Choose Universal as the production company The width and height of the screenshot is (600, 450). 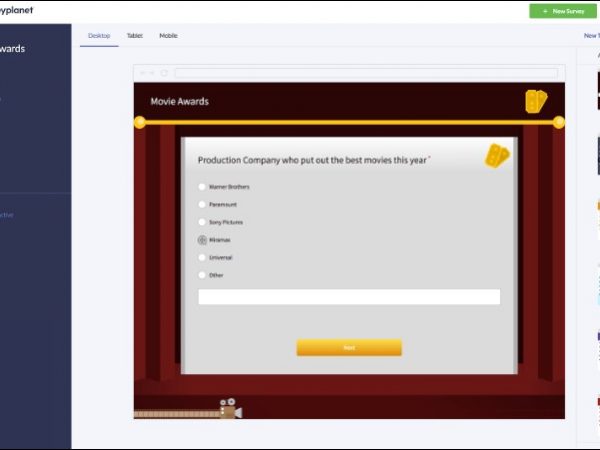202,257
